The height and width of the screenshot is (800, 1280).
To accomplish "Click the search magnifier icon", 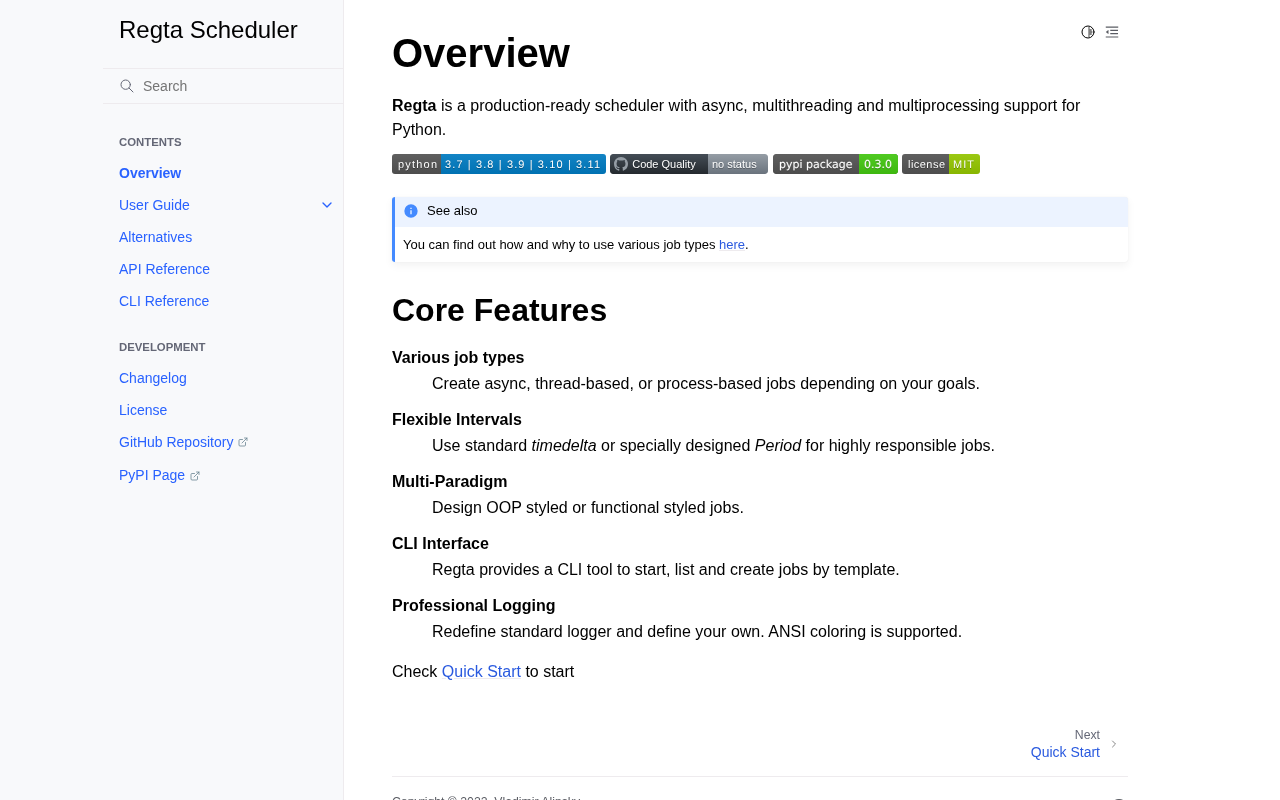I will tap(127, 86).
